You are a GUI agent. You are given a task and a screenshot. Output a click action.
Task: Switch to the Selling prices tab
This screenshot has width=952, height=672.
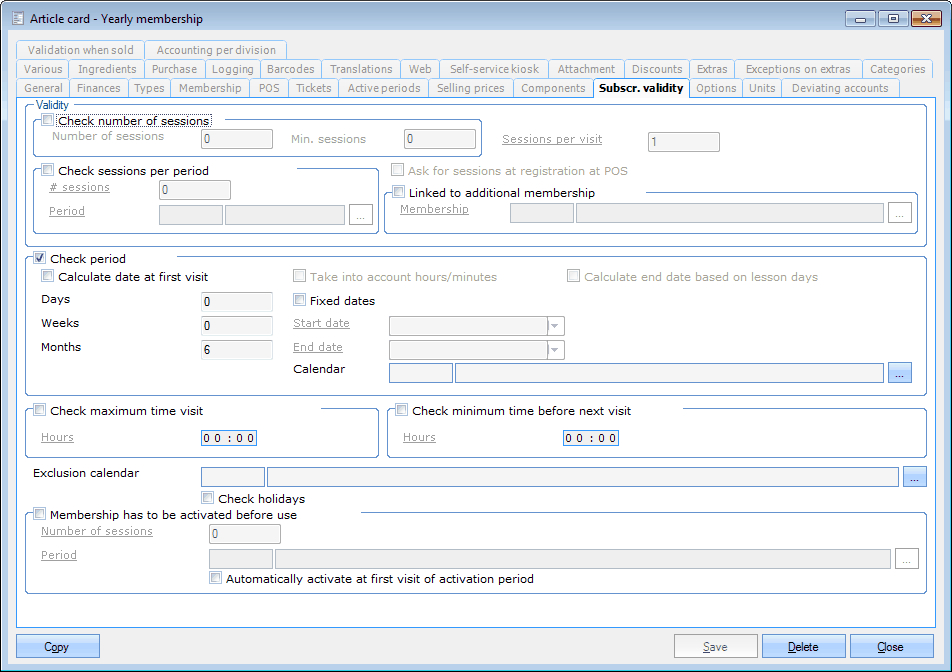point(470,88)
